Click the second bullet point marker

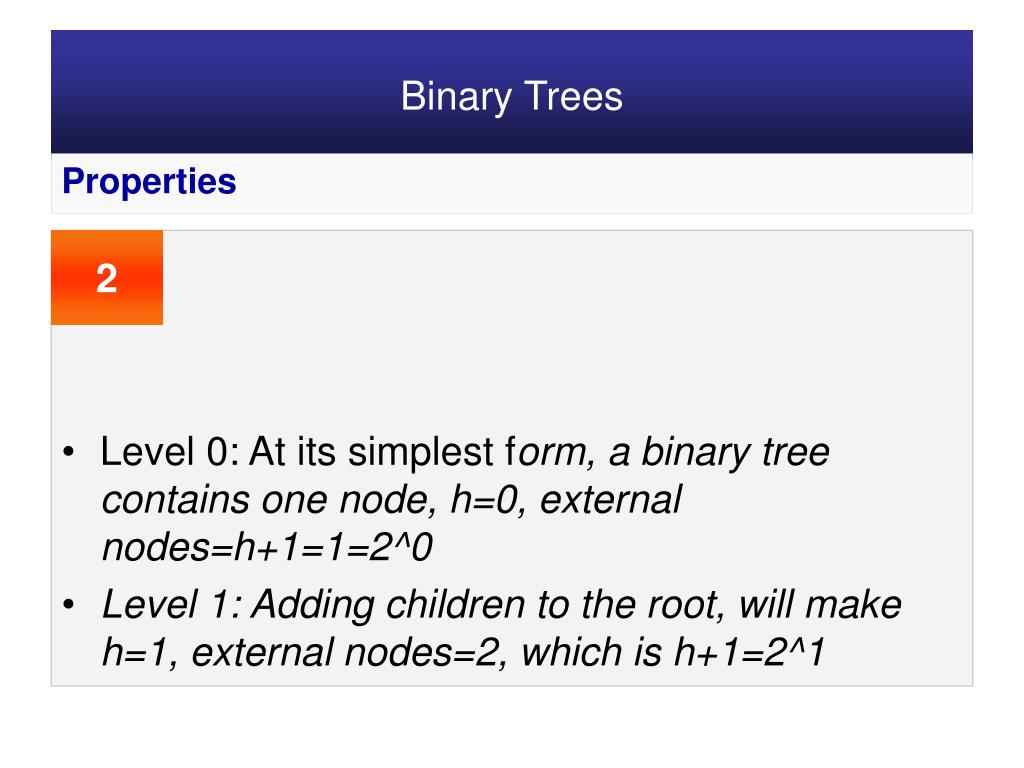69,605
